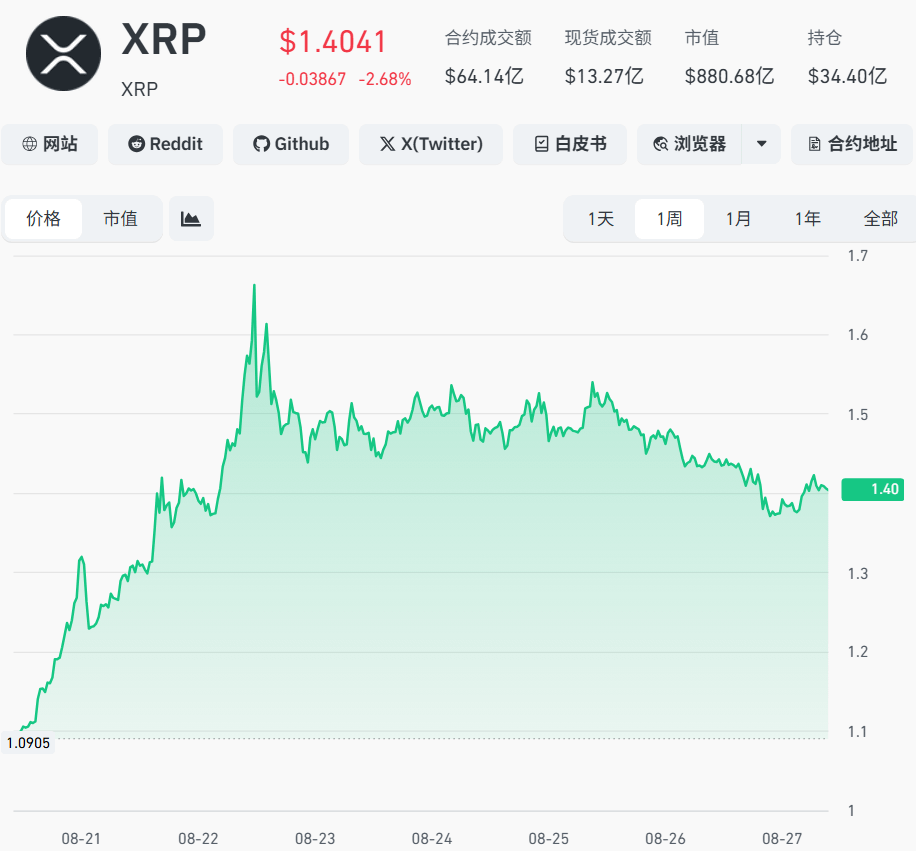Screen dimensions: 916x851
Task: Click the green 1.40 price marker
Action: tap(873, 489)
